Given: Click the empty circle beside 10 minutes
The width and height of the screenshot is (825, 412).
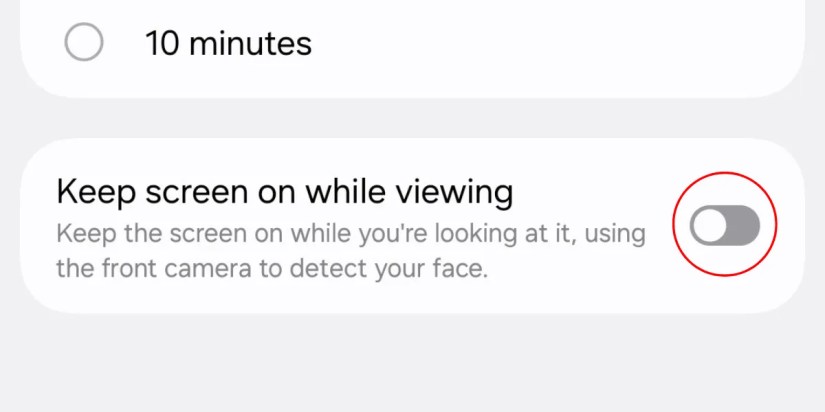Looking at the screenshot, I should click(x=83, y=43).
